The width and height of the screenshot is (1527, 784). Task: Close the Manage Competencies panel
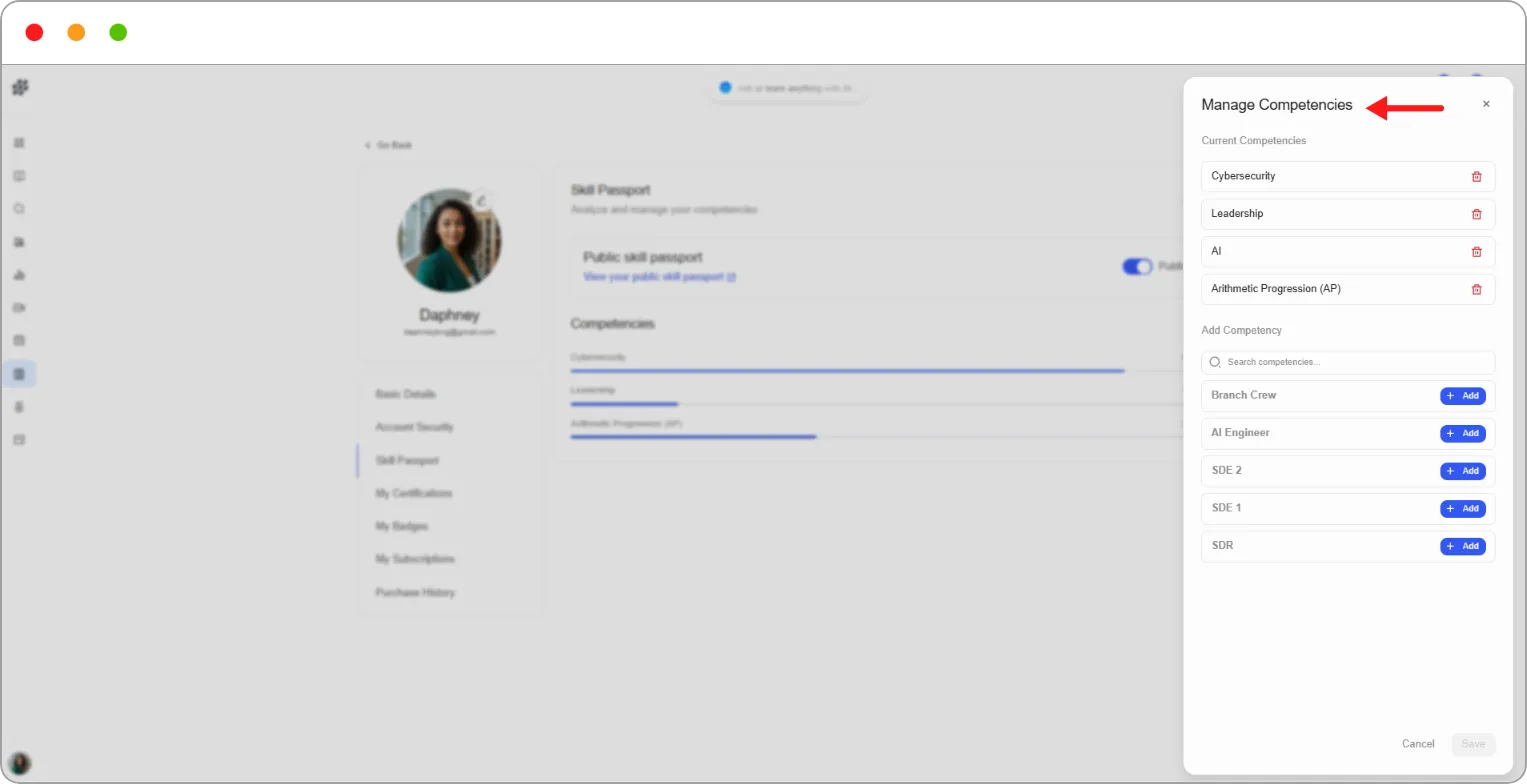pyautogui.click(x=1486, y=104)
